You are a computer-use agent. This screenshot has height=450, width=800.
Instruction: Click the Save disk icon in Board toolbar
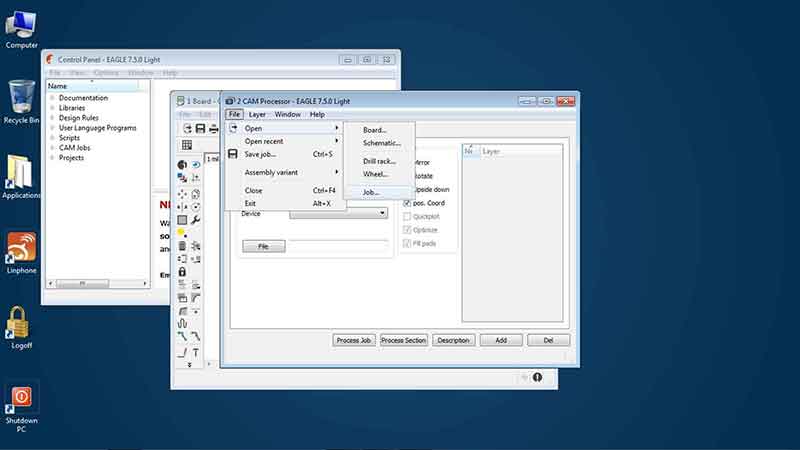click(x=201, y=129)
